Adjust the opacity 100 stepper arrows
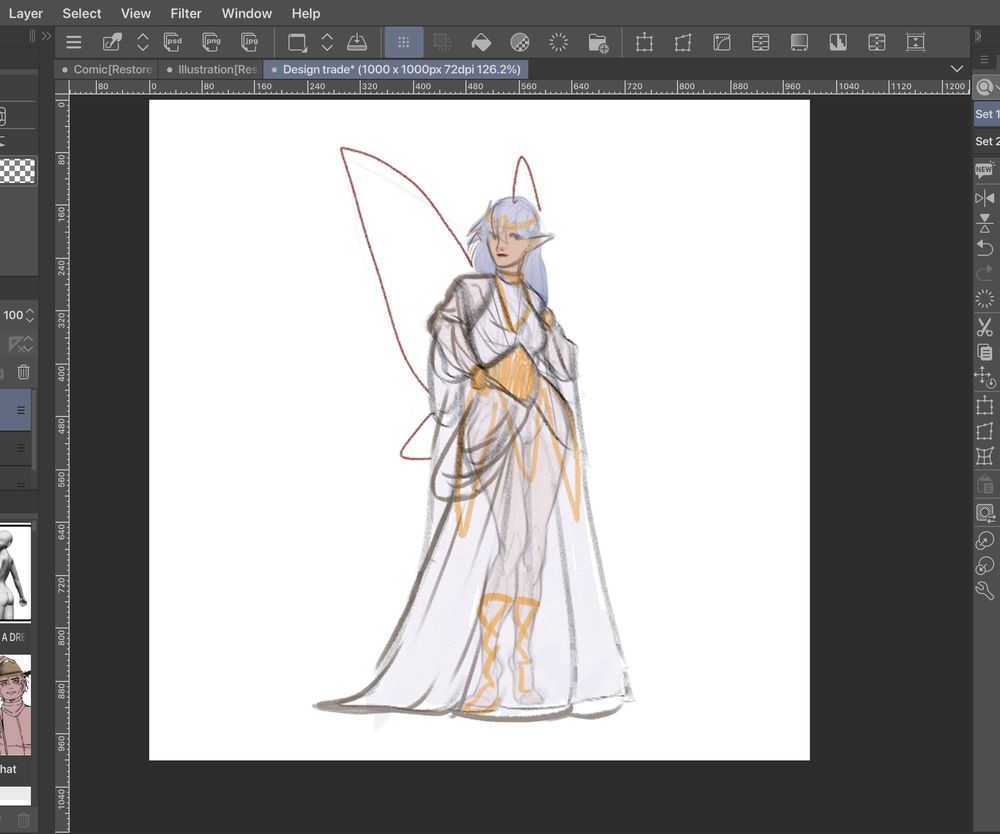The height and width of the screenshot is (834, 1000). (29, 315)
